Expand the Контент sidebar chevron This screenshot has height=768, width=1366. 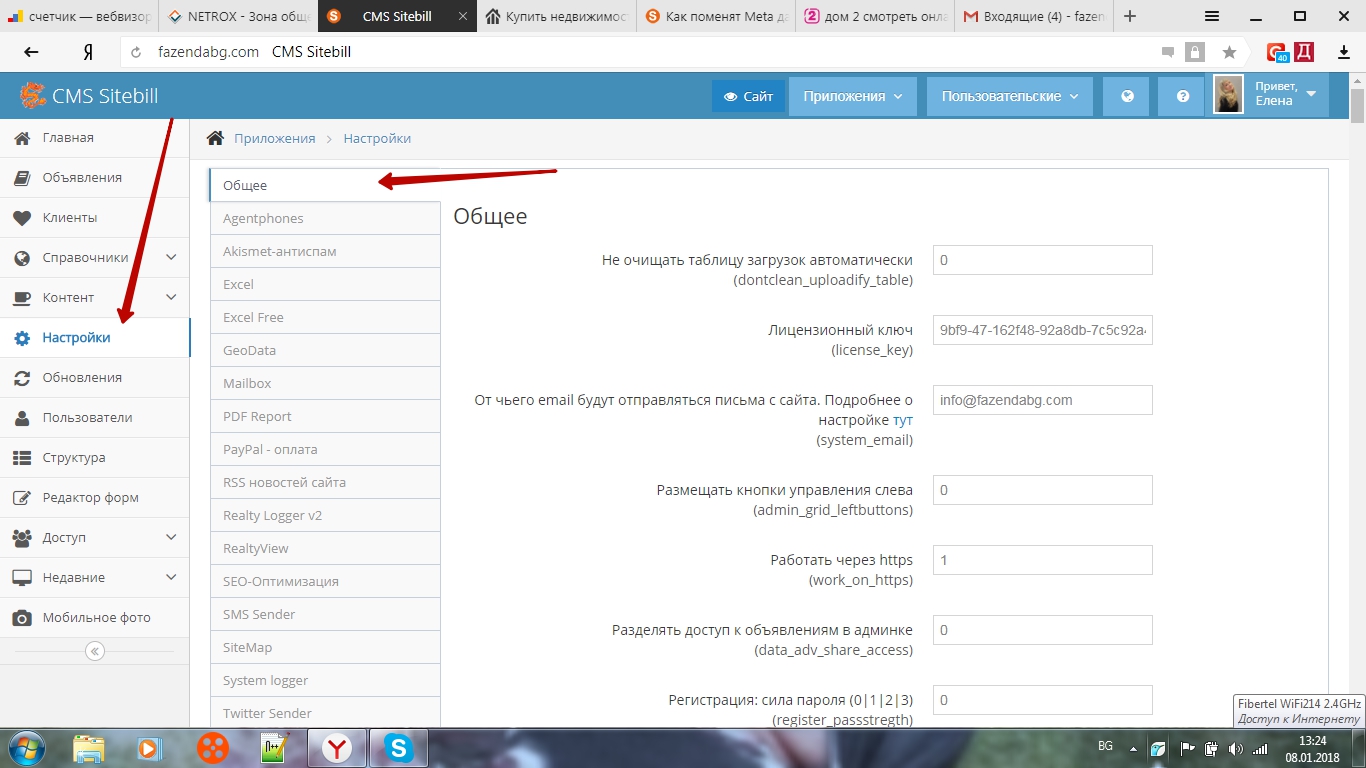coord(171,297)
